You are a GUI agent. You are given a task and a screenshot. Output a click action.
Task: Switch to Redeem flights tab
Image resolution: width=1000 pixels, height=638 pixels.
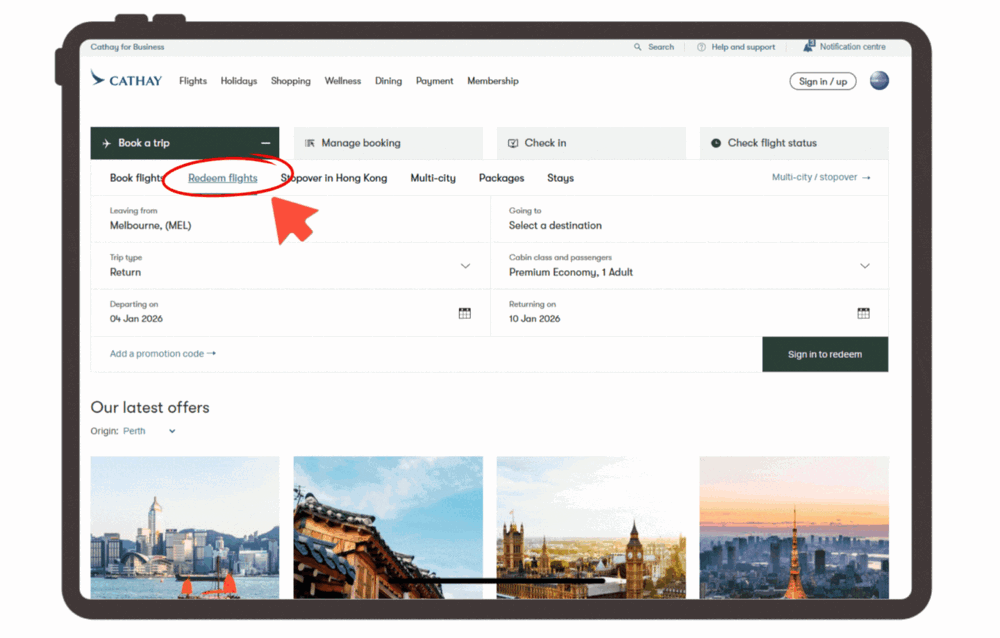(223, 178)
